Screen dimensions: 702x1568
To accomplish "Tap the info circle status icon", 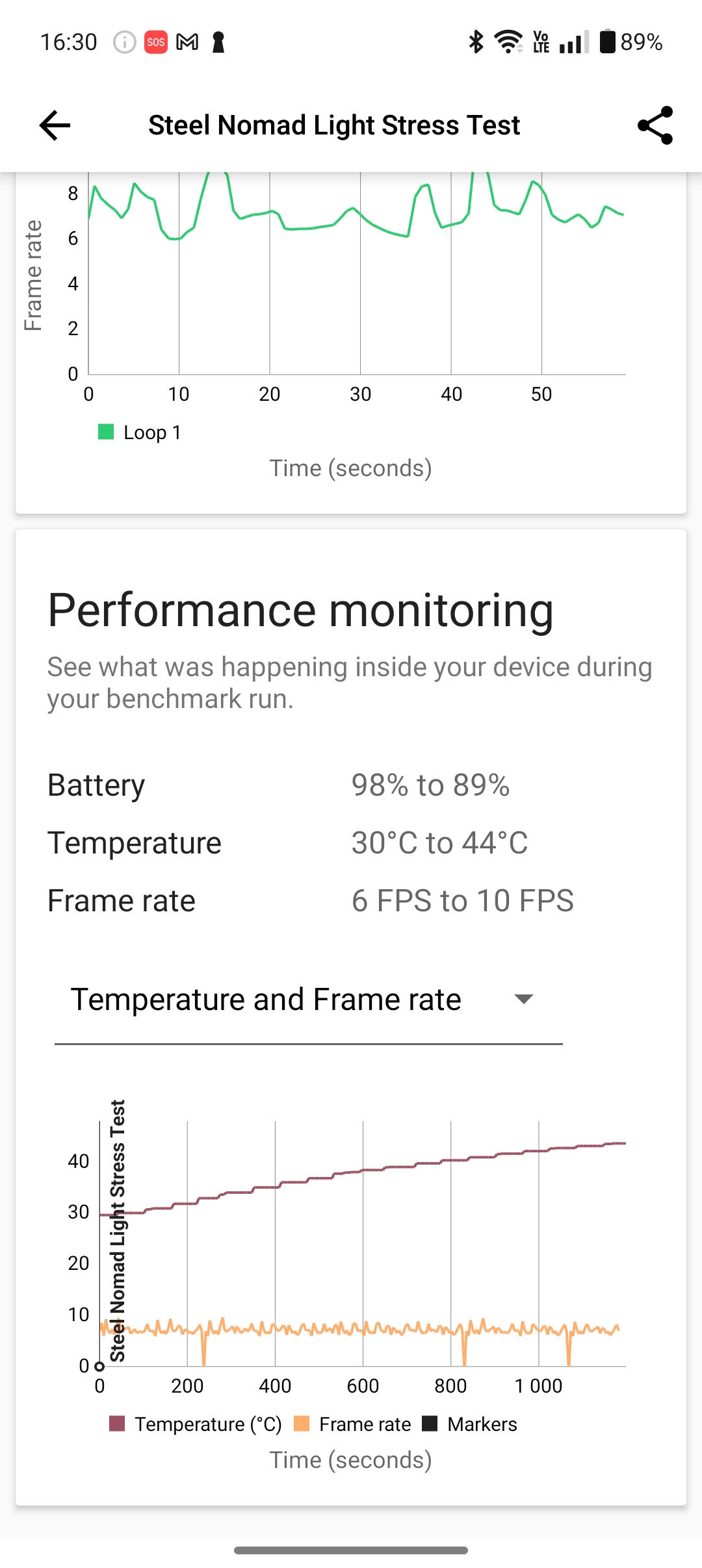I will pyautogui.click(x=124, y=42).
